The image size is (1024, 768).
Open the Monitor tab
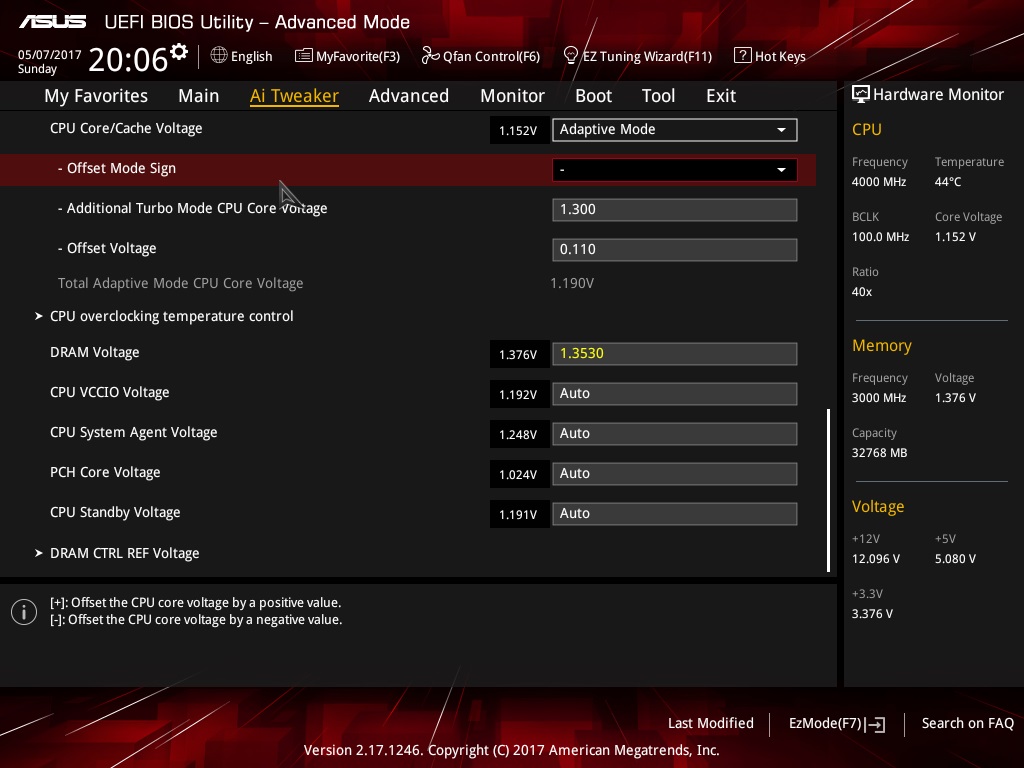512,95
